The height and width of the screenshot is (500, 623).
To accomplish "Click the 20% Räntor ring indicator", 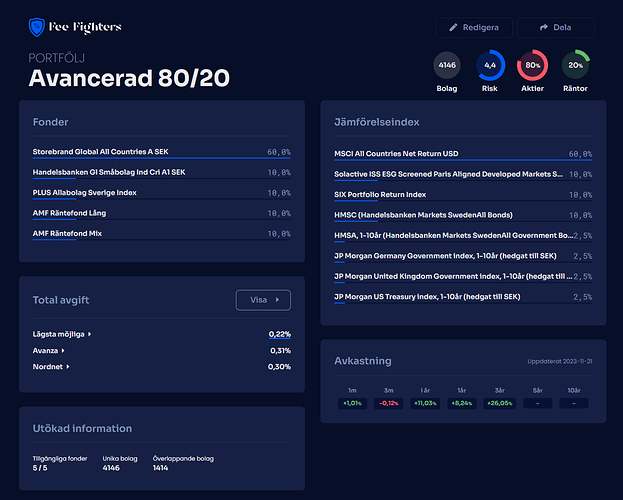I will pos(575,65).
